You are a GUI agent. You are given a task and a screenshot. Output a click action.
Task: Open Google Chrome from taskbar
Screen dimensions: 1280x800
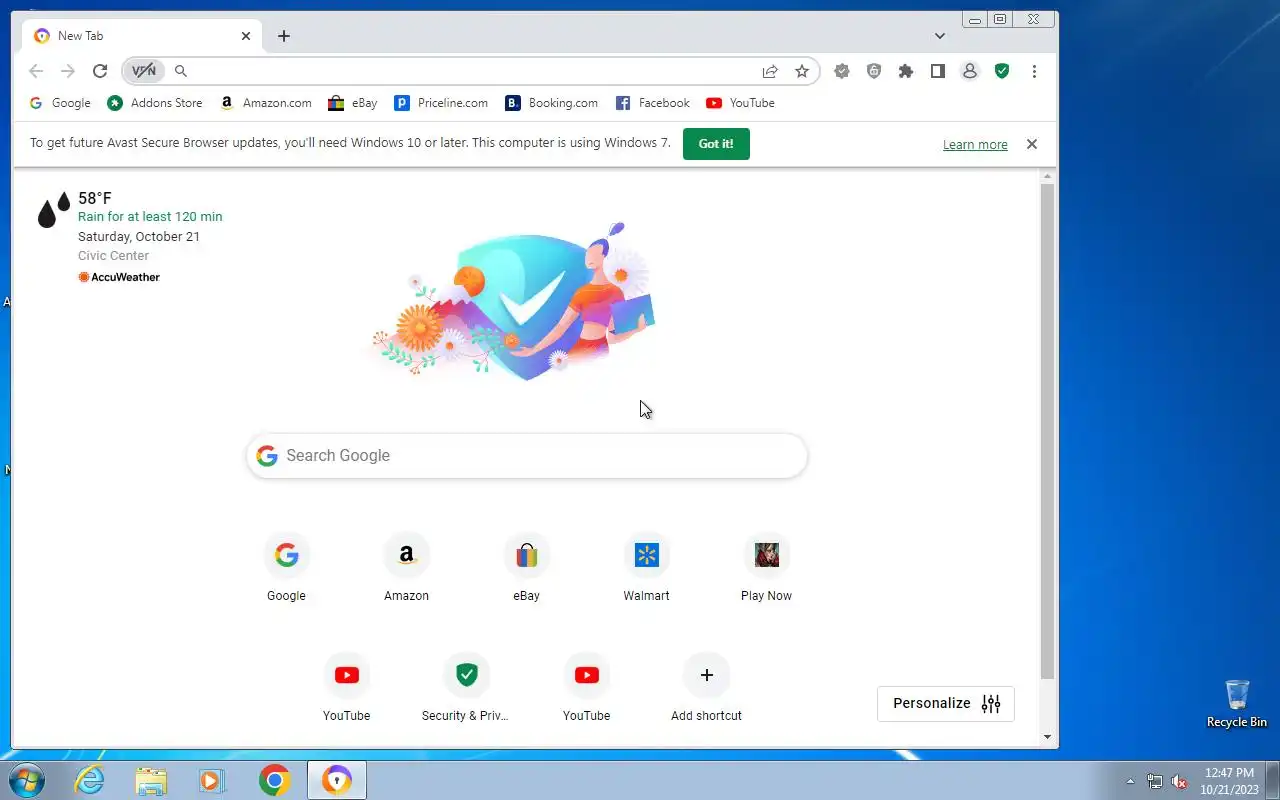(x=274, y=780)
